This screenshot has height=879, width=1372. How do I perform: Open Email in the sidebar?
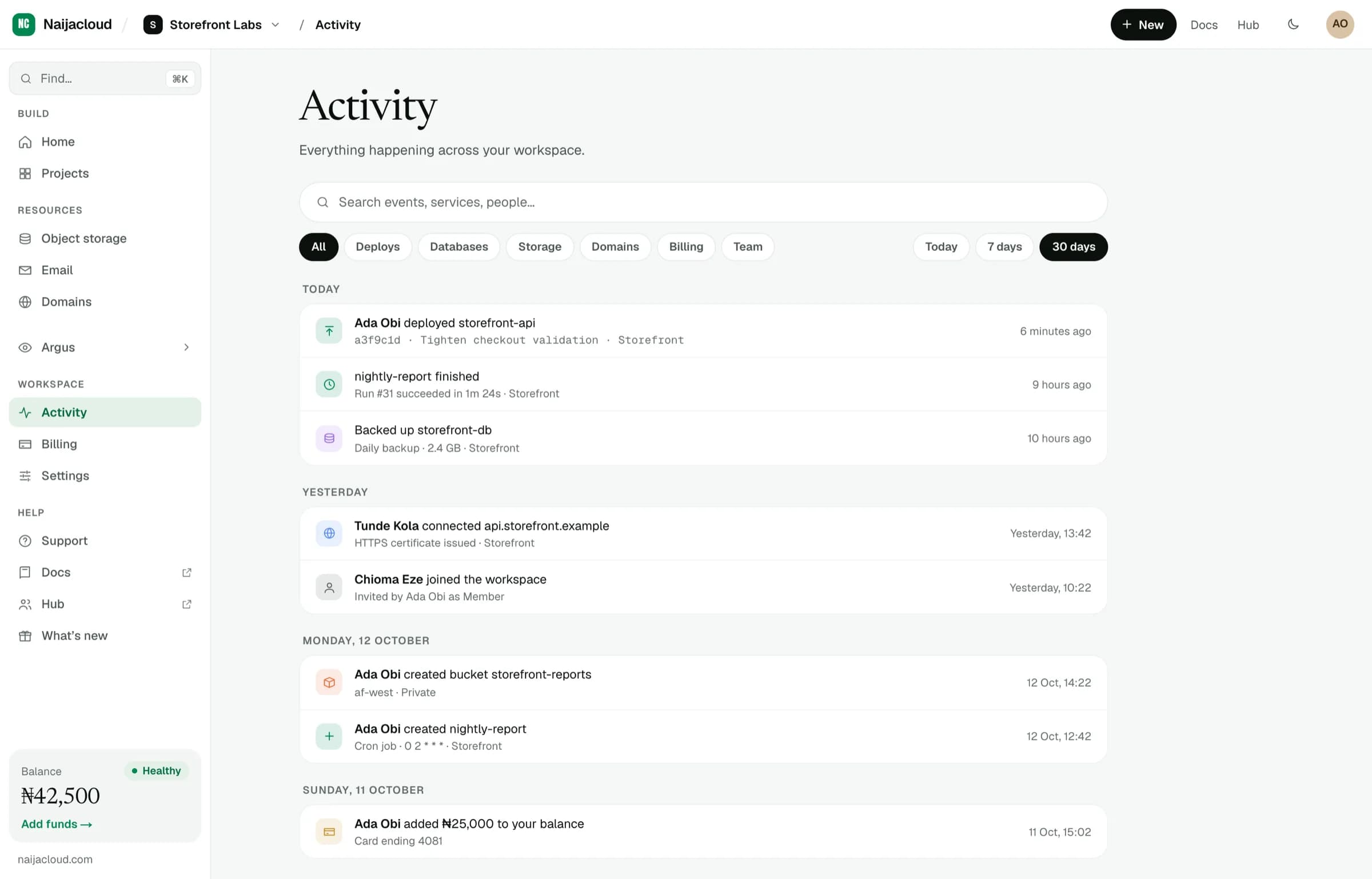pos(105,270)
